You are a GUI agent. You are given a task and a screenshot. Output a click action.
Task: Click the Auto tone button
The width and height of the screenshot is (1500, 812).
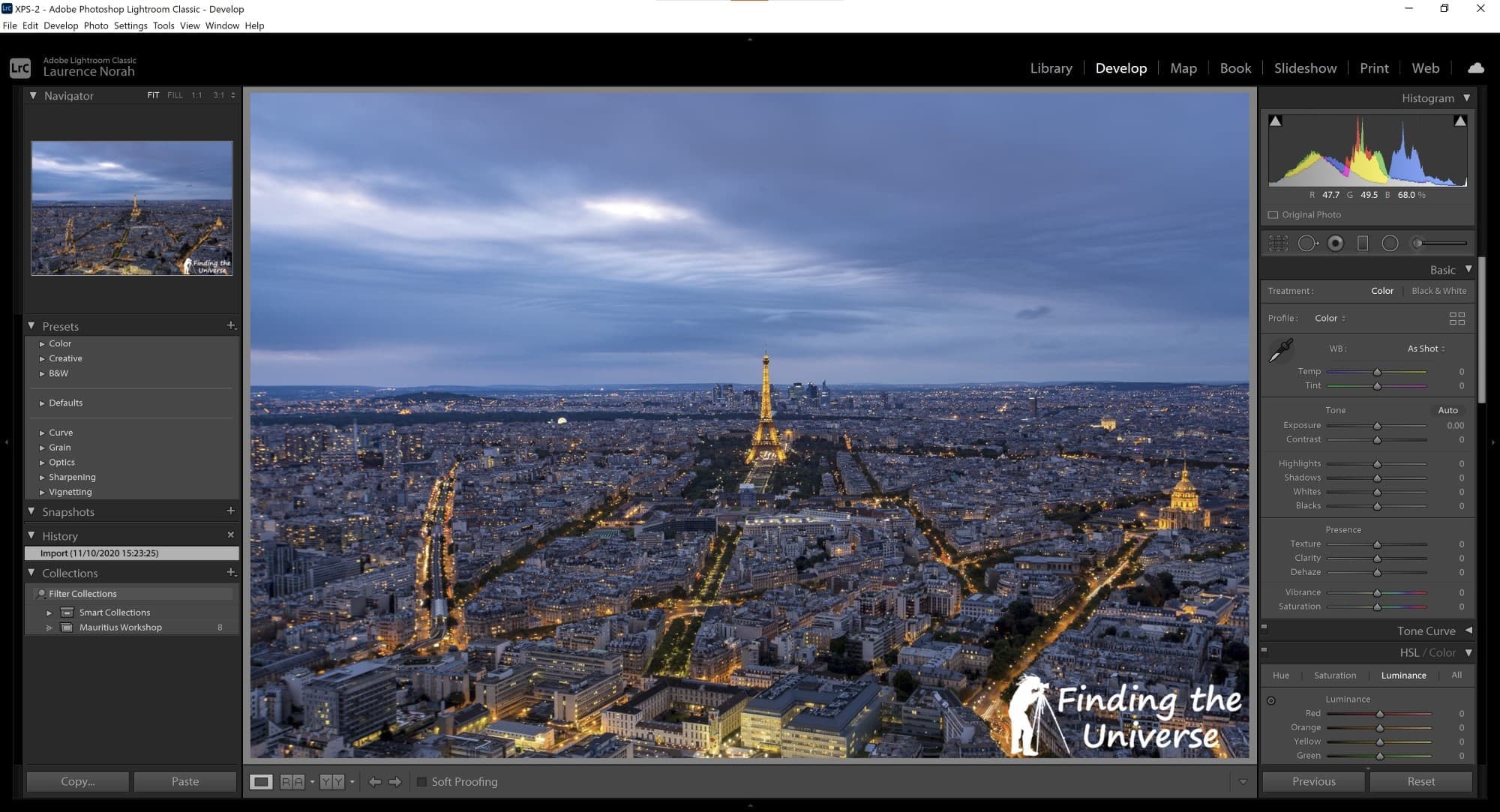(1447, 410)
